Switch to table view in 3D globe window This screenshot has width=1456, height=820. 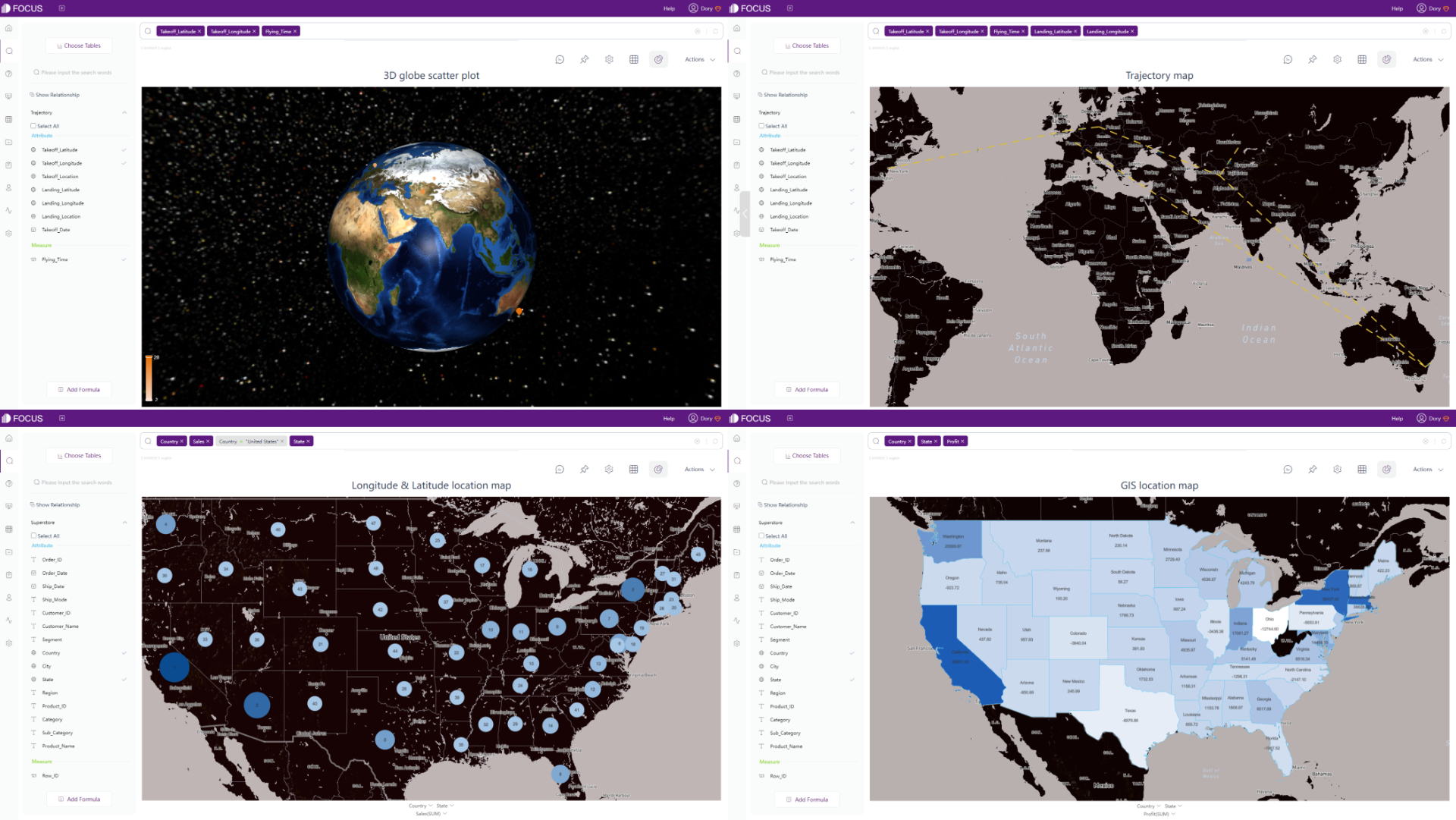pyautogui.click(x=634, y=59)
